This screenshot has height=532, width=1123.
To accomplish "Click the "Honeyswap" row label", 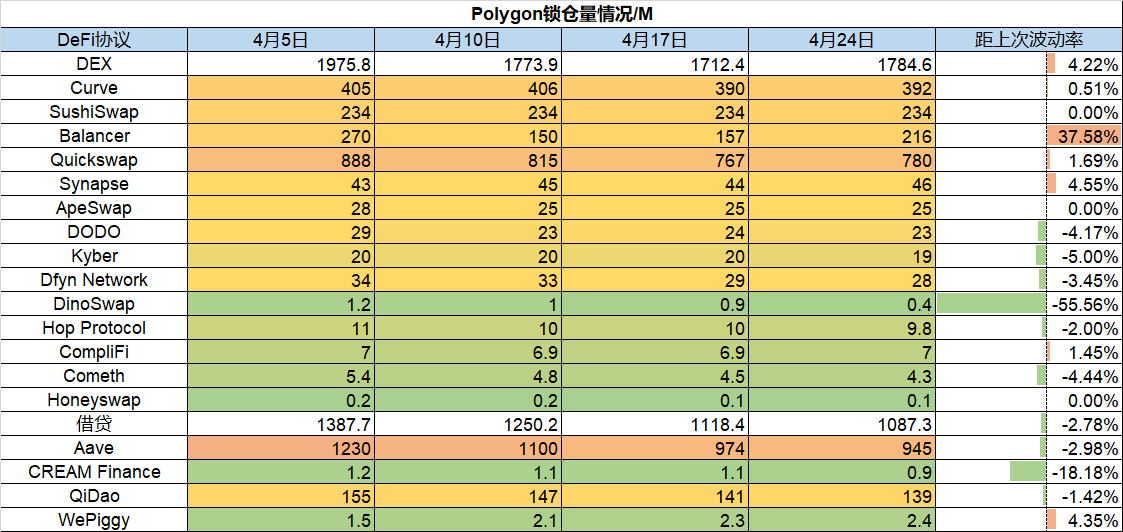I will pyautogui.click(x=93, y=400).
